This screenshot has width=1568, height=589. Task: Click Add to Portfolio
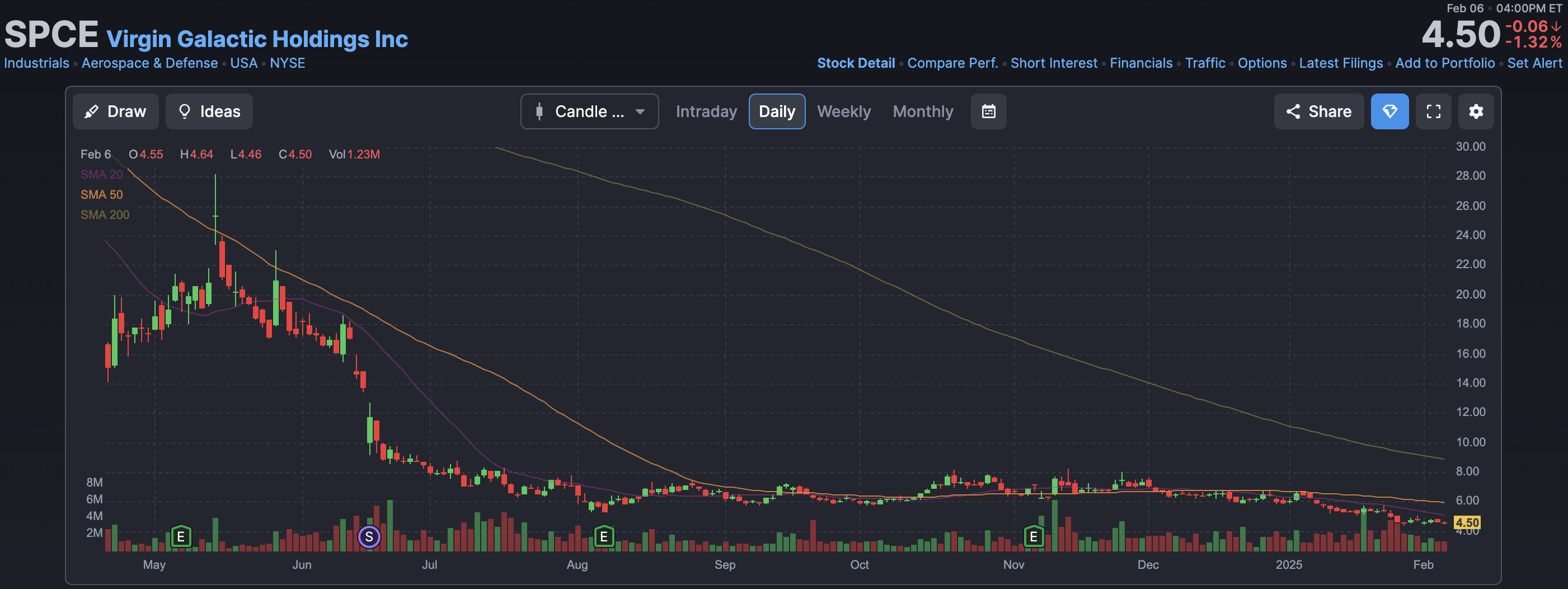click(x=1444, y=63)
